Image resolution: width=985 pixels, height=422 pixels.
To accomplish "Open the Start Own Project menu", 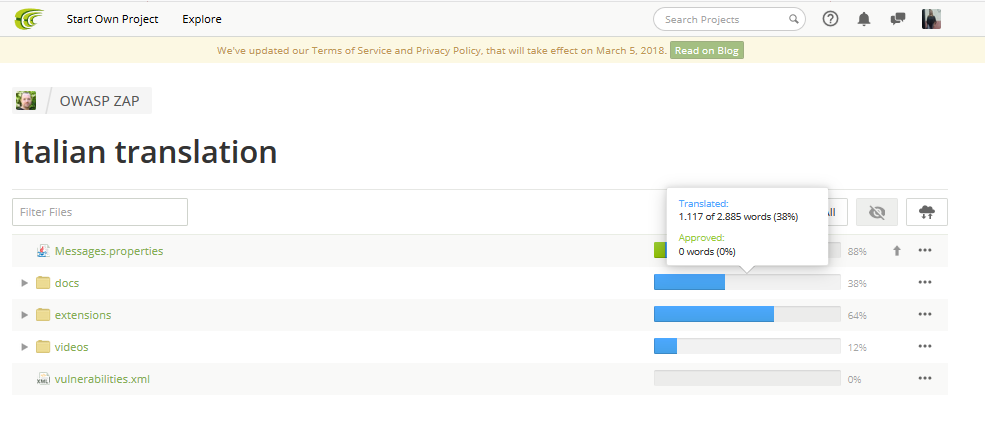I will (x=112, y=19).
